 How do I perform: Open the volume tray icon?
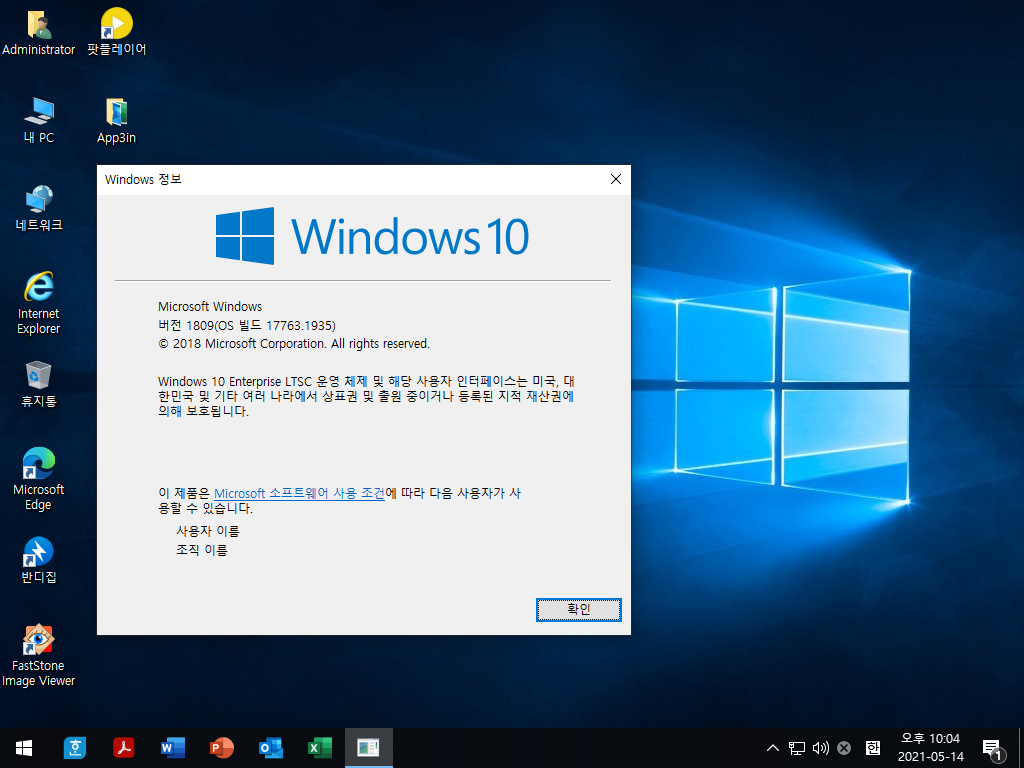[820, 748]
